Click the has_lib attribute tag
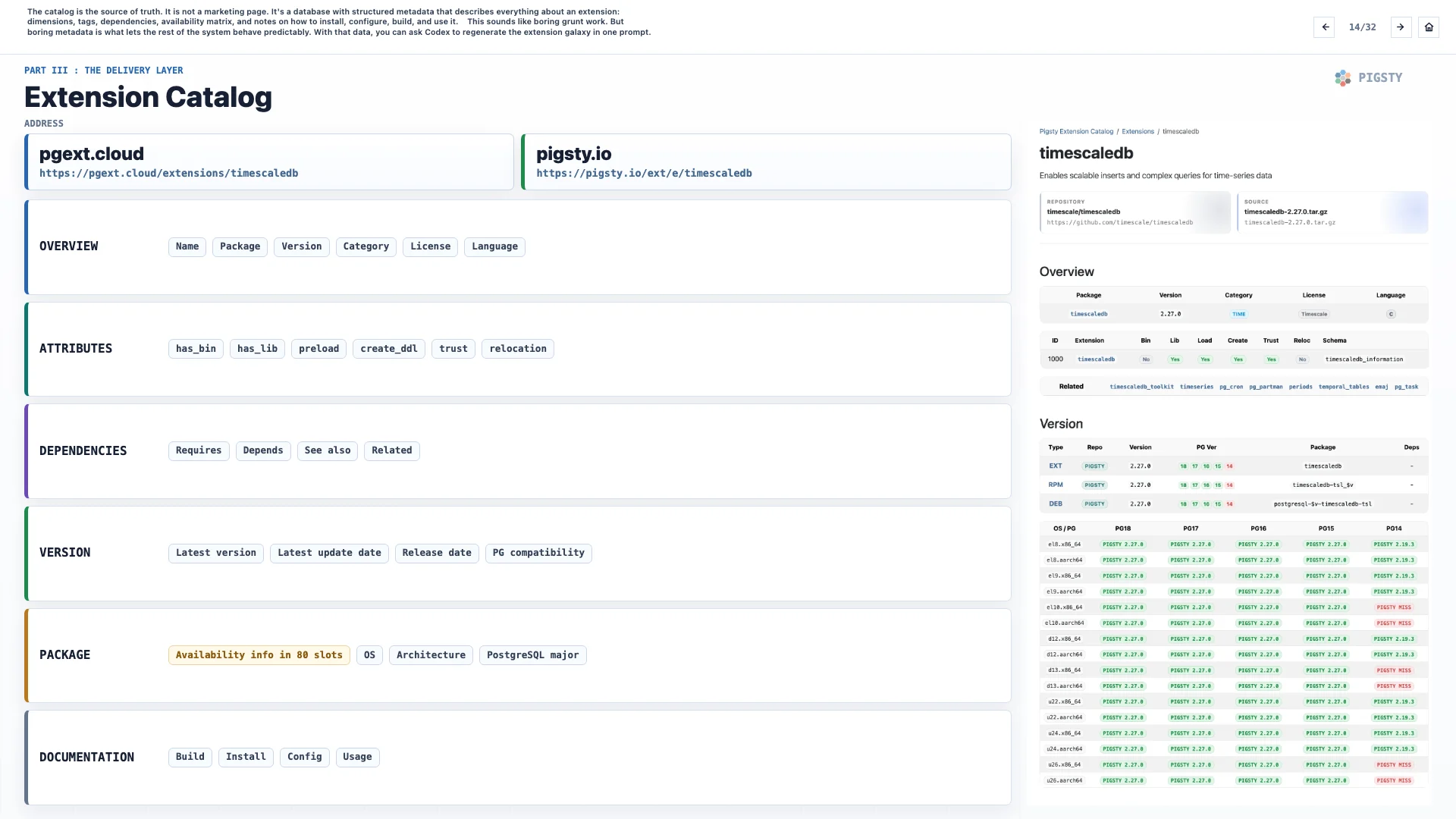This screenshot has width=1456, height=819. point(257,349)
